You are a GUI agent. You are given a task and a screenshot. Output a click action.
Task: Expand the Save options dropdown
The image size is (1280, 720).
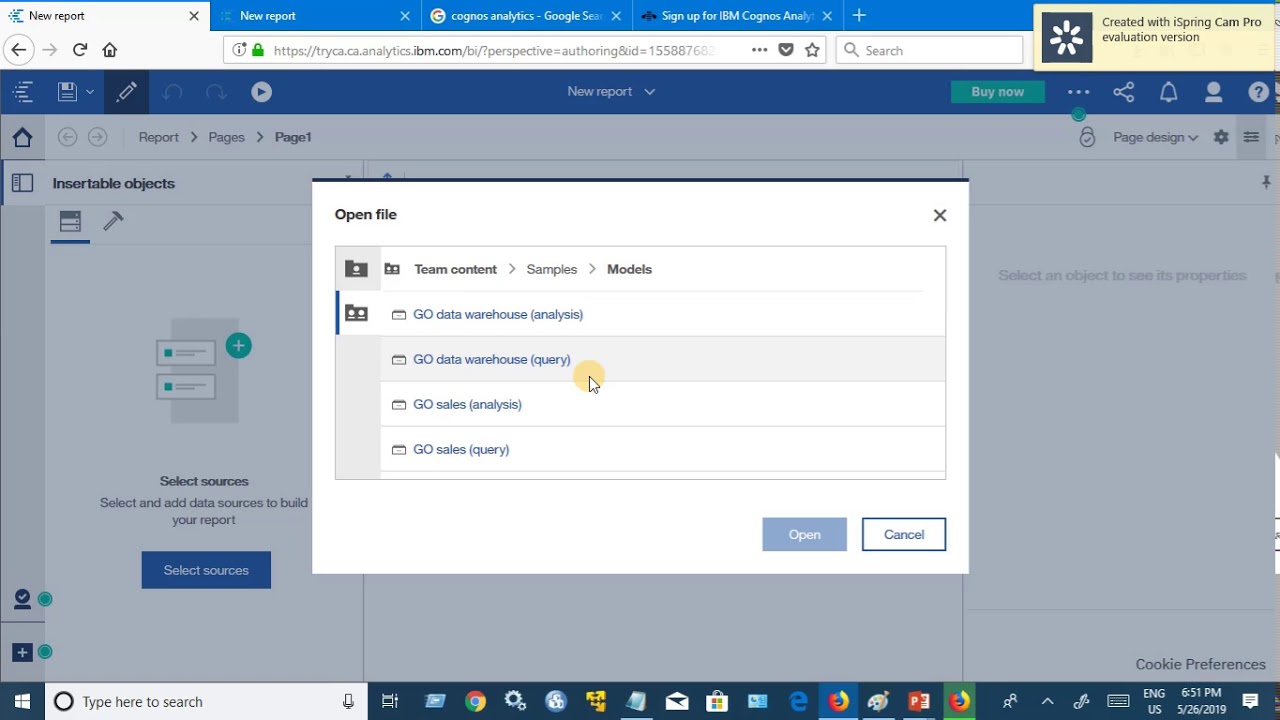pos(90,92)
